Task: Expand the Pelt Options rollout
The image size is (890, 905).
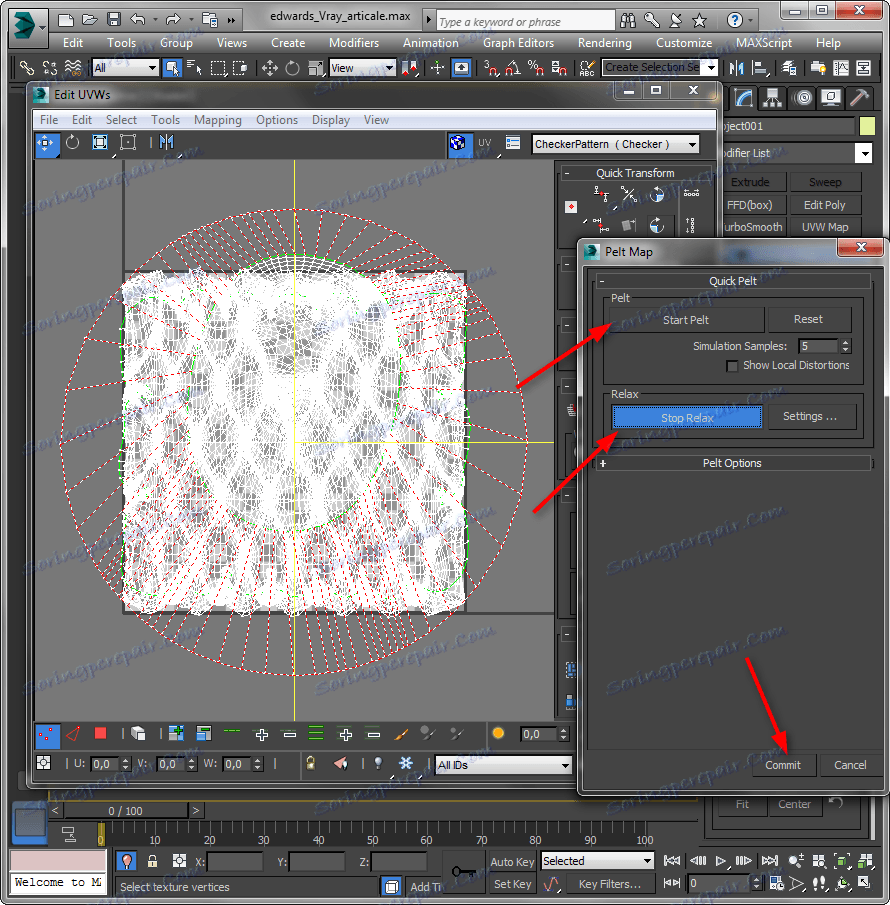Action: click(x=732, y=463)
